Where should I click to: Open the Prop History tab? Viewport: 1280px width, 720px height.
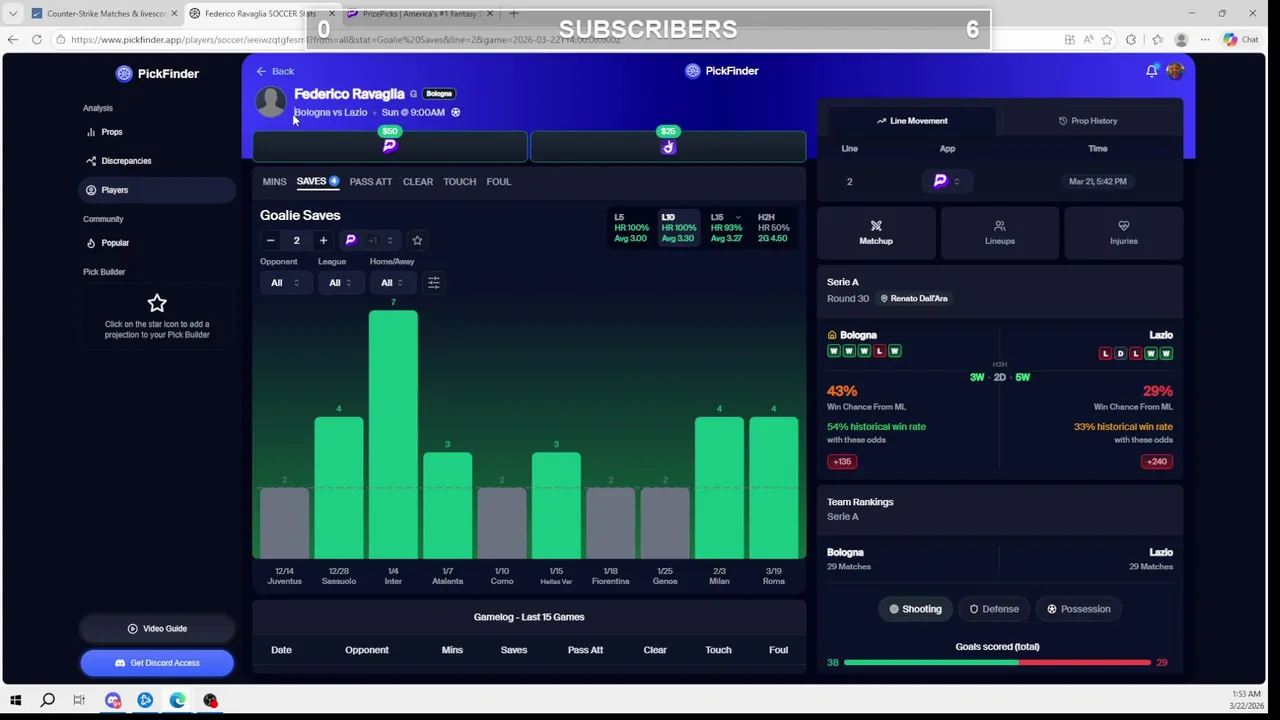click(x=1087, y=121)
